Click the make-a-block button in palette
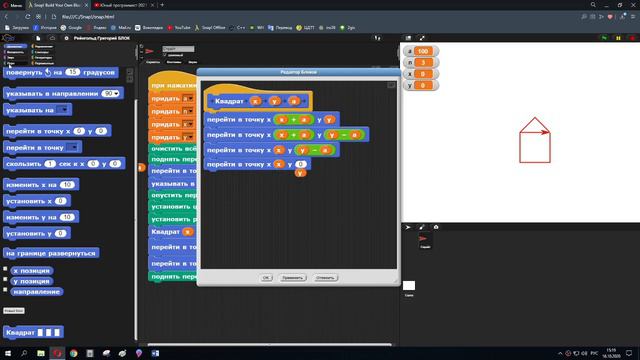The height and width of the screenshot is (360, 640). 13,311
